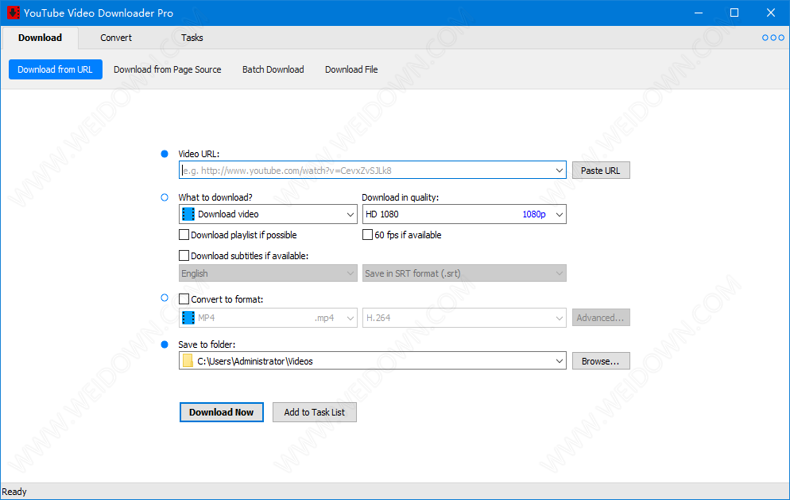Viewport: 790px width, 500px height.
Task: Open the MP4 format dropdown
Action: 268,318
